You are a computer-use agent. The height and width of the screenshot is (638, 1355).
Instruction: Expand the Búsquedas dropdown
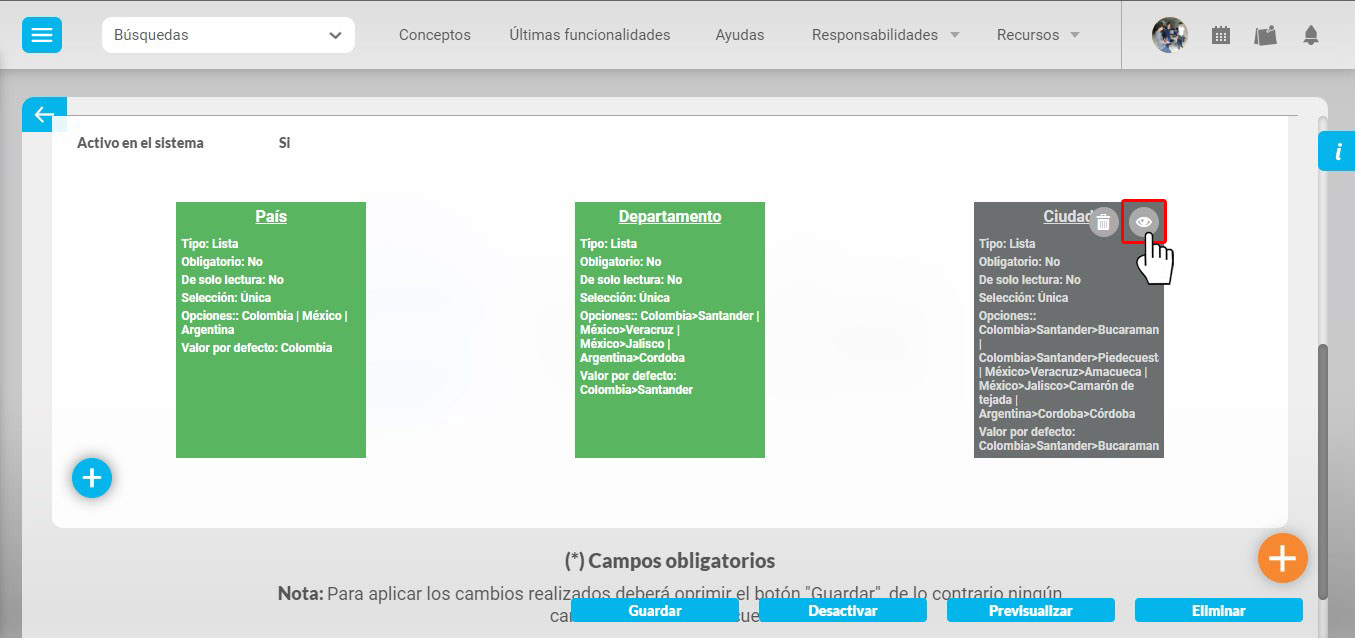[228, 35]
